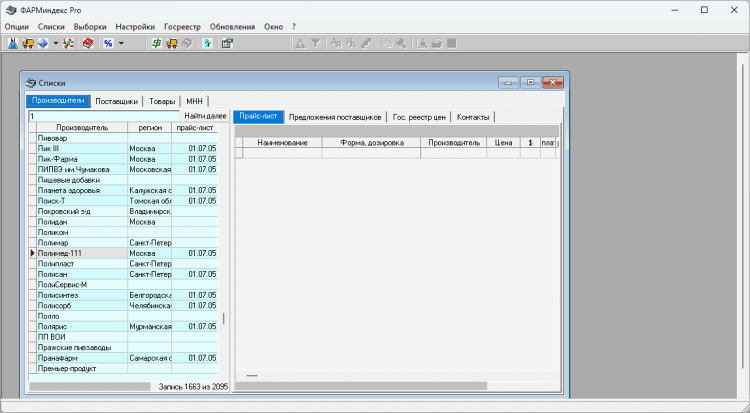Expand dropdown arrow beside blue diamond icon
Screen dimensions: 750x413
[x=55, y=43]
